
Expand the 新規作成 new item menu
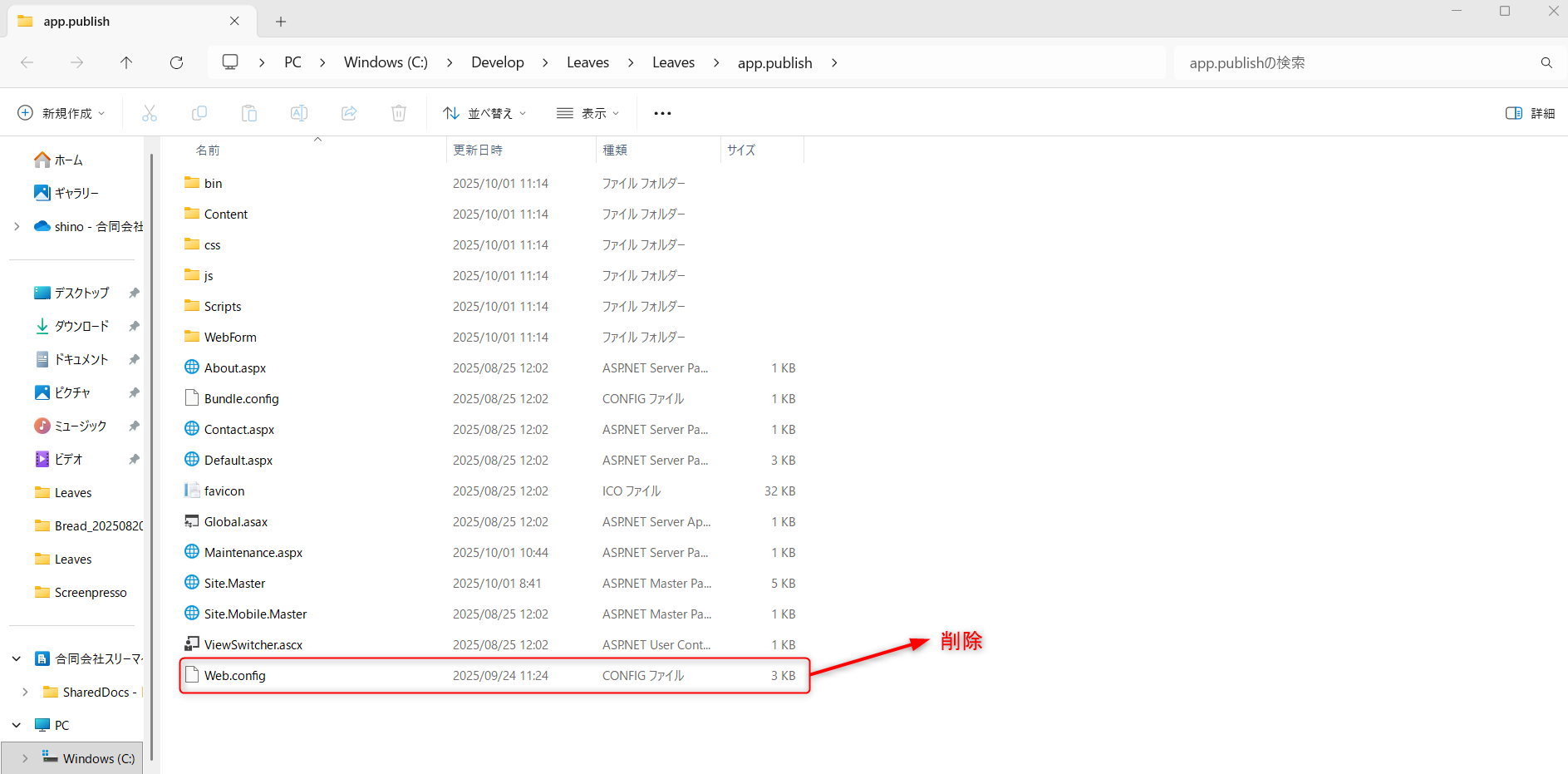(61, 113)
